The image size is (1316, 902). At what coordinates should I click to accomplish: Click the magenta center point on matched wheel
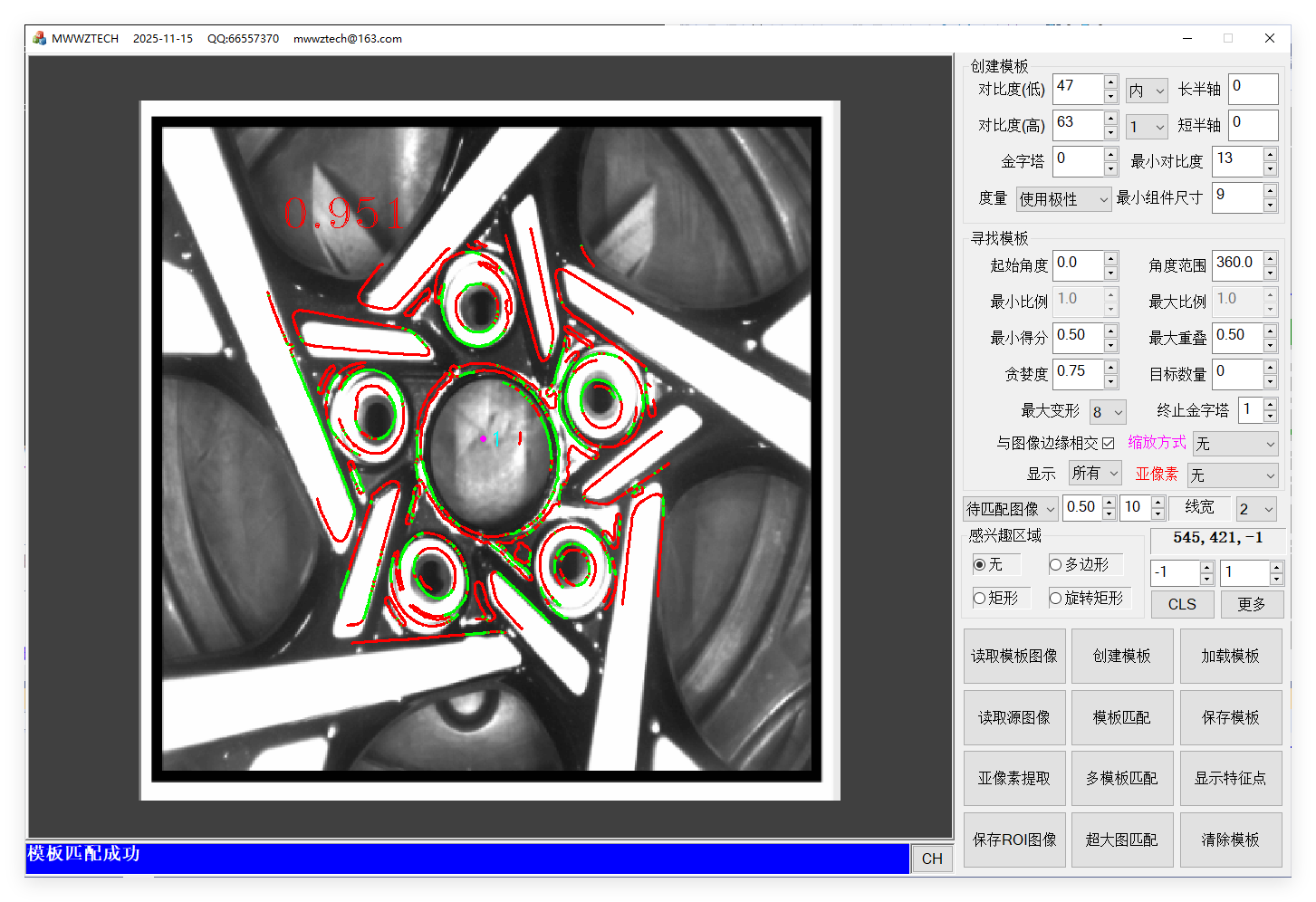(x=484, y=438)
